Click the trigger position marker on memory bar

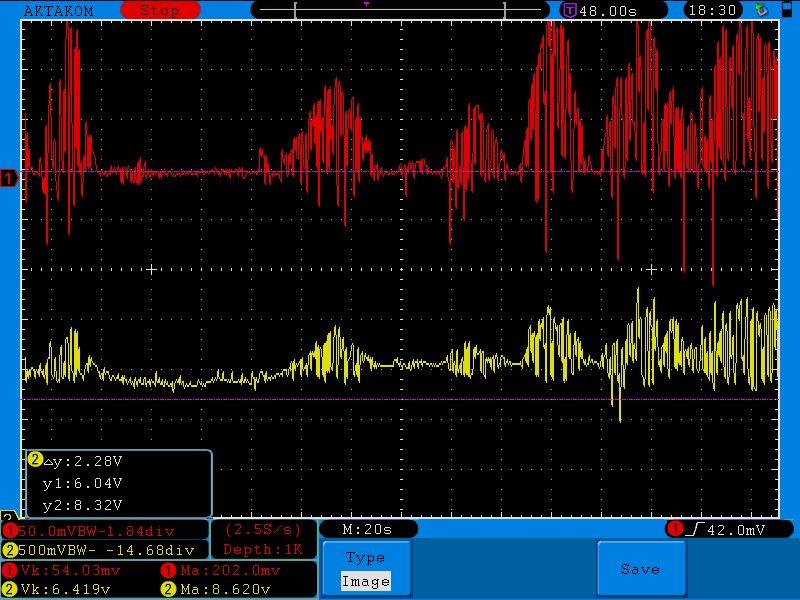click(366, 5)
